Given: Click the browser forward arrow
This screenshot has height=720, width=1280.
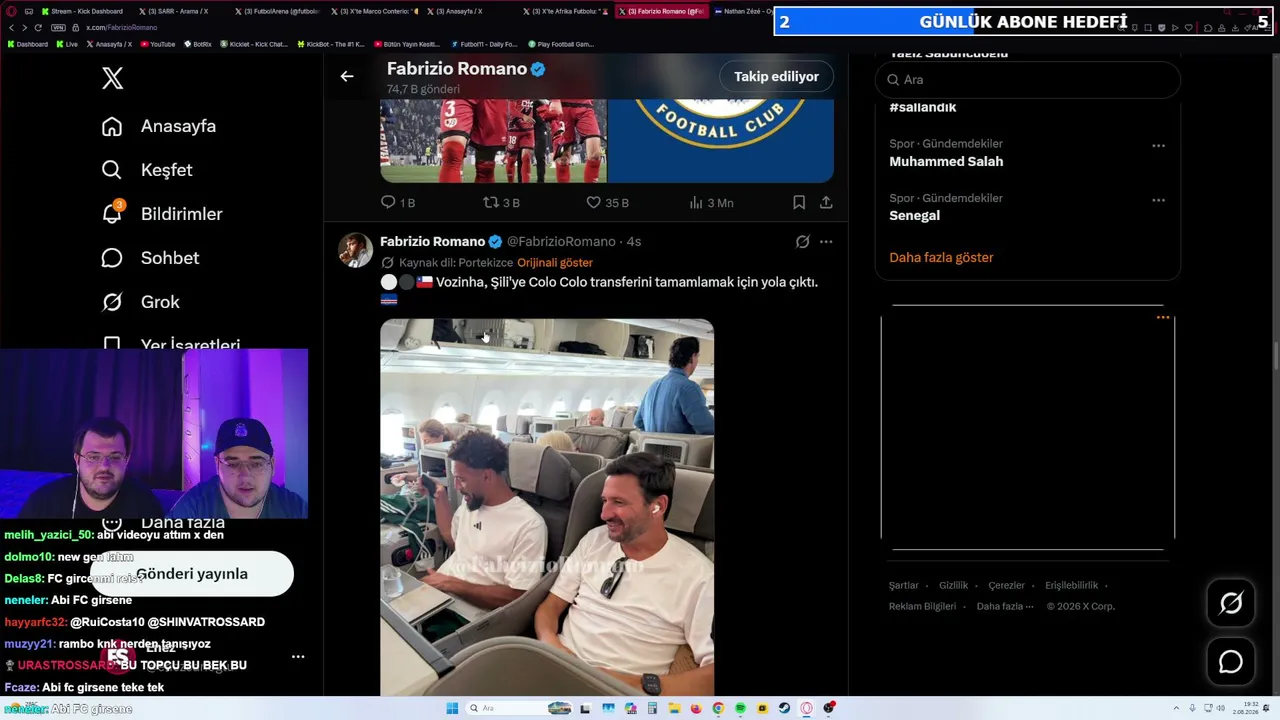Looking at the screenshot, I should 24,27.
